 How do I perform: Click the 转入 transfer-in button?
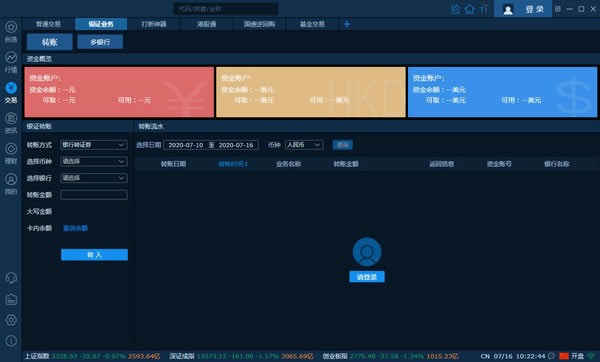[94, 255]
